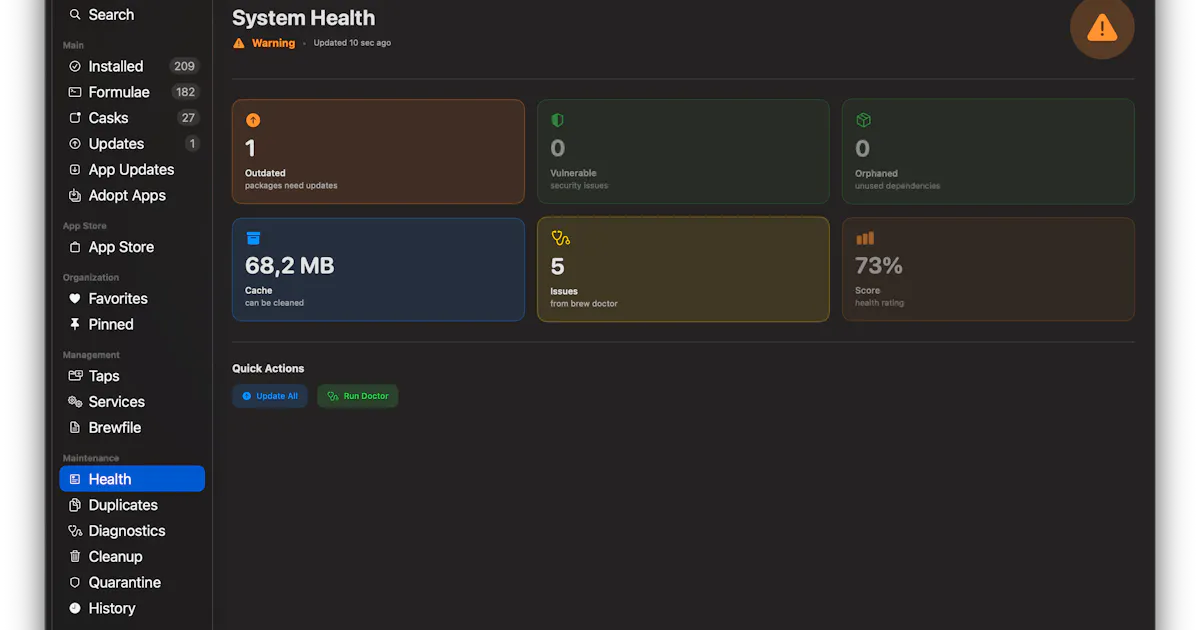The image size is (1200, 630).
Task: Click the History clock icon
Action: [x=75, y=608]
